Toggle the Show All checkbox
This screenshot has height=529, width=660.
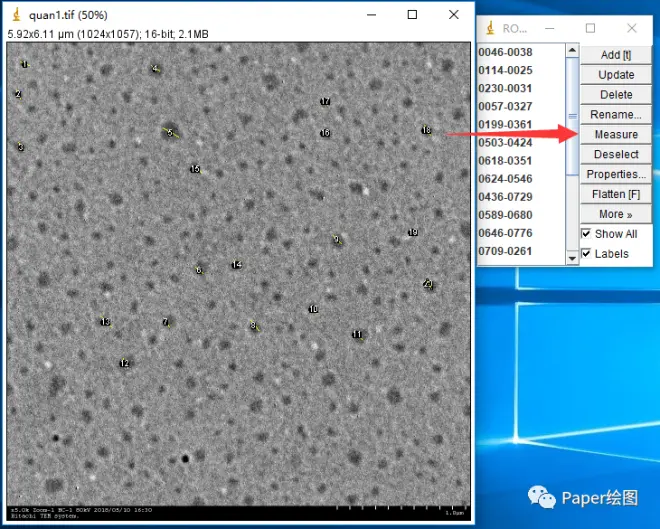click(x=586, y=234)
